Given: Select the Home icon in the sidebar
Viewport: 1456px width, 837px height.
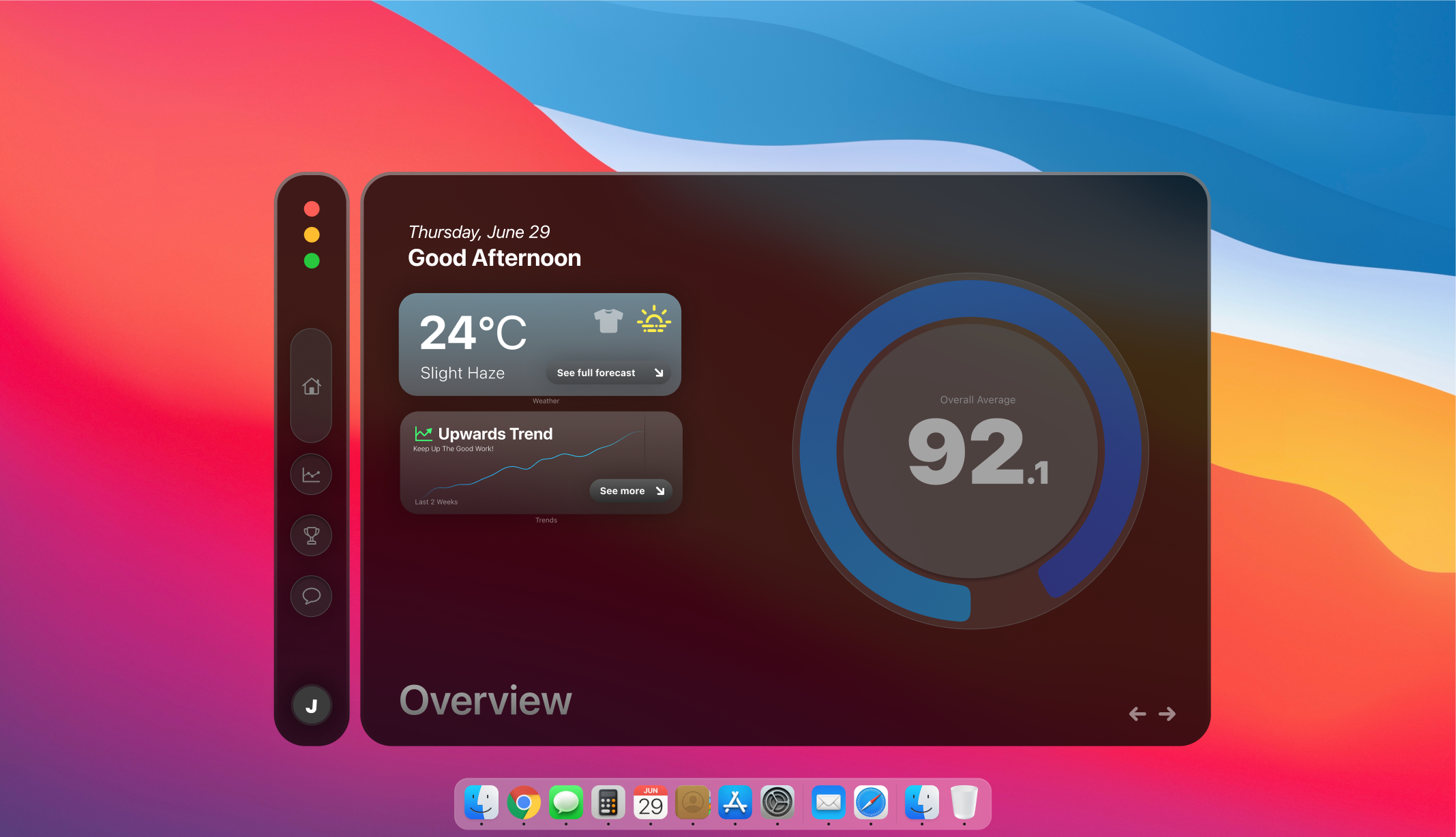Looking at the screenshot, I should pos(311,386).
